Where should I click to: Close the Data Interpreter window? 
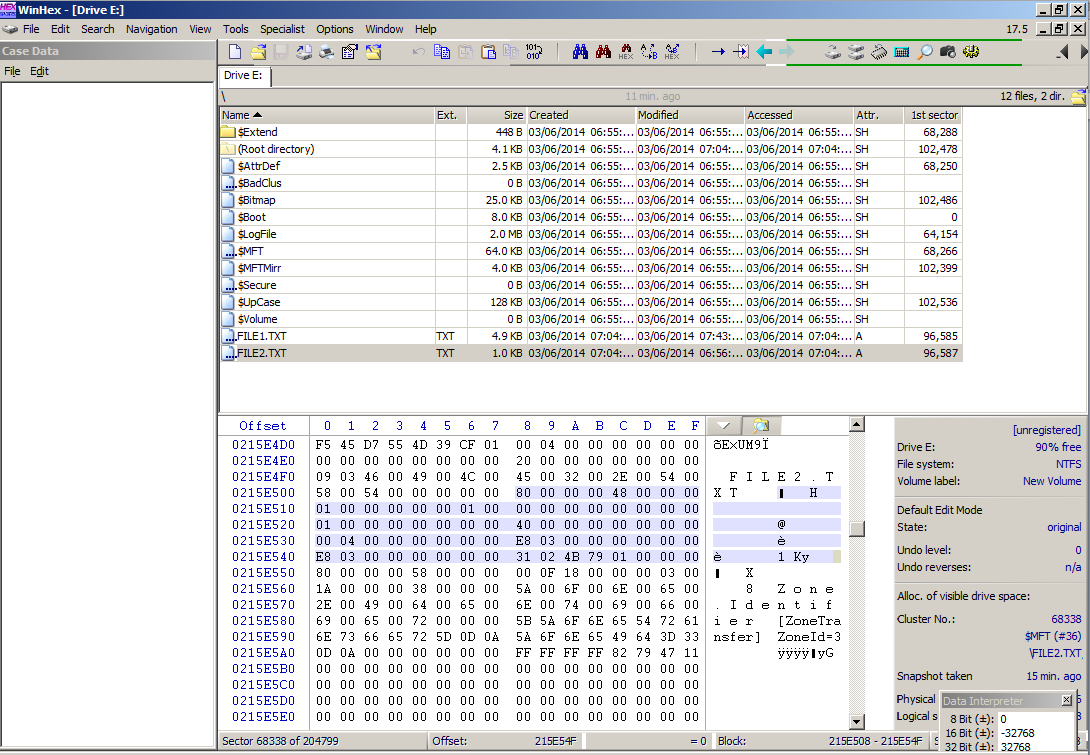point(1066,701)
